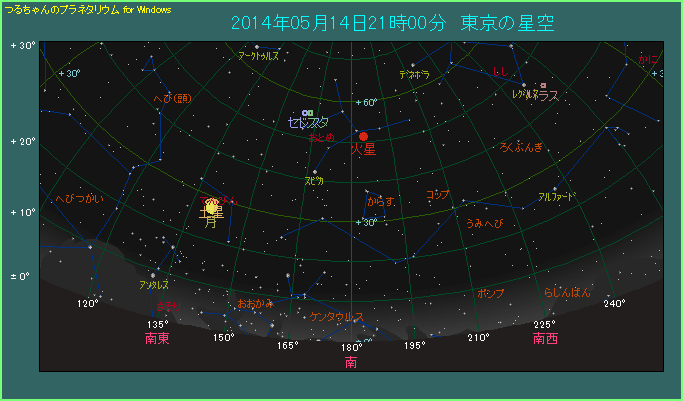Viewport: 683px width, 401px height.
Task: Click the Ceres/Vesta (セレス) asteroid marker
Action: 308,112
